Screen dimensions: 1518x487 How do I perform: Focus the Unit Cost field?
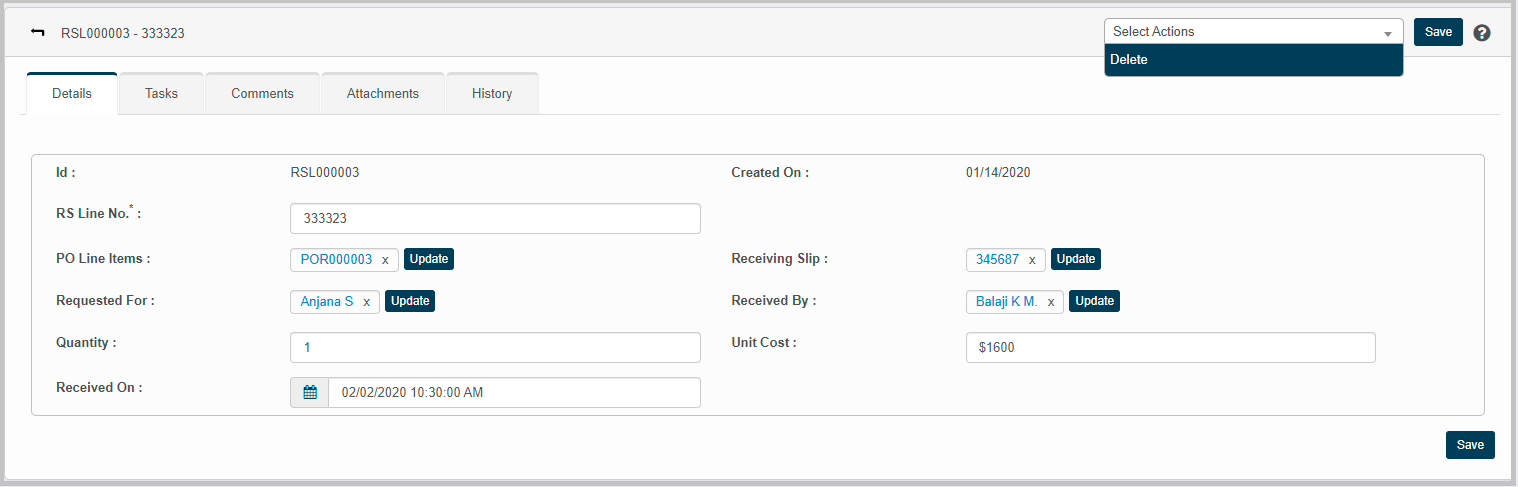pyautogui.click(x=1170, y=348)
